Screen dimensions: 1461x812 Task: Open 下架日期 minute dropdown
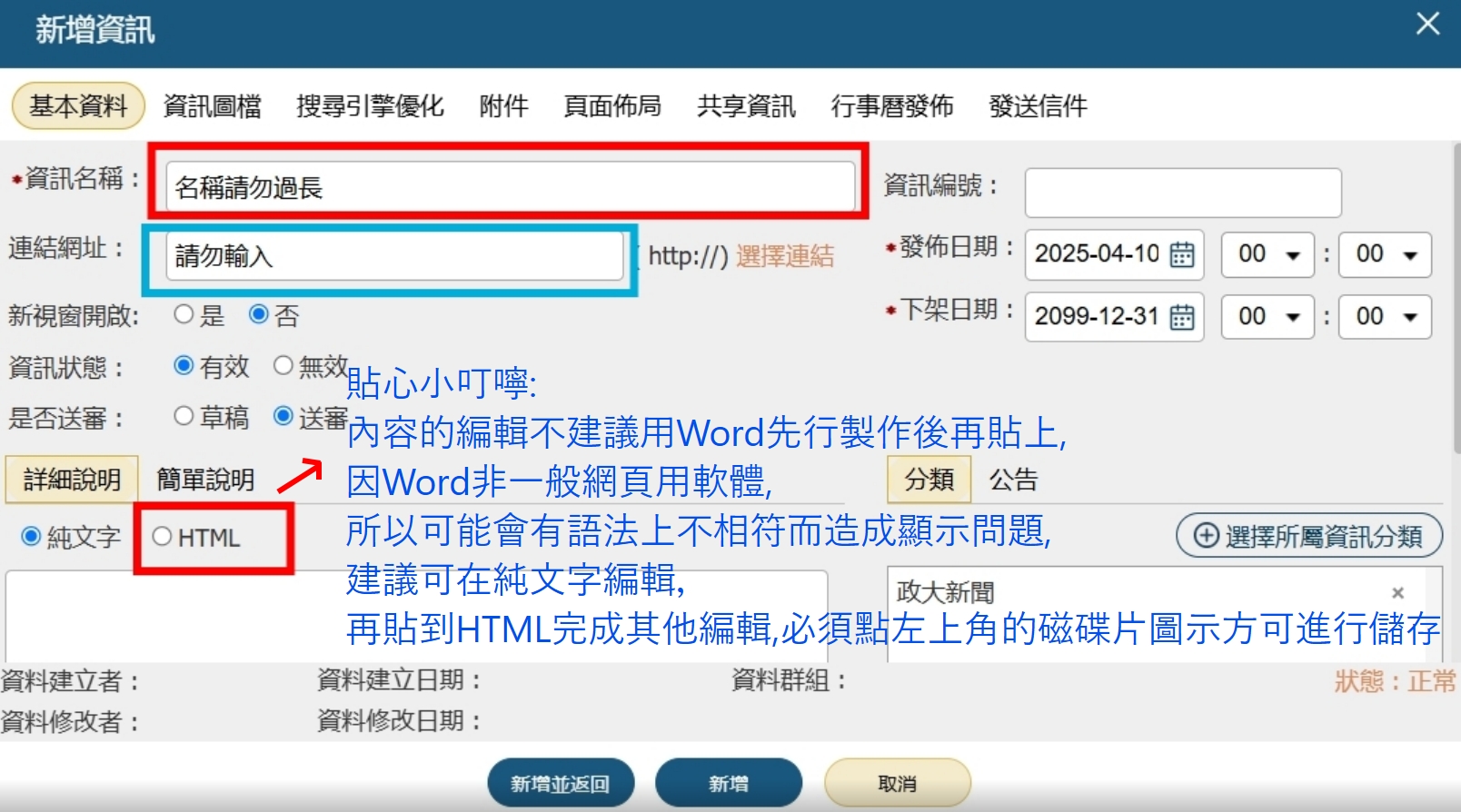point(1386,317)
